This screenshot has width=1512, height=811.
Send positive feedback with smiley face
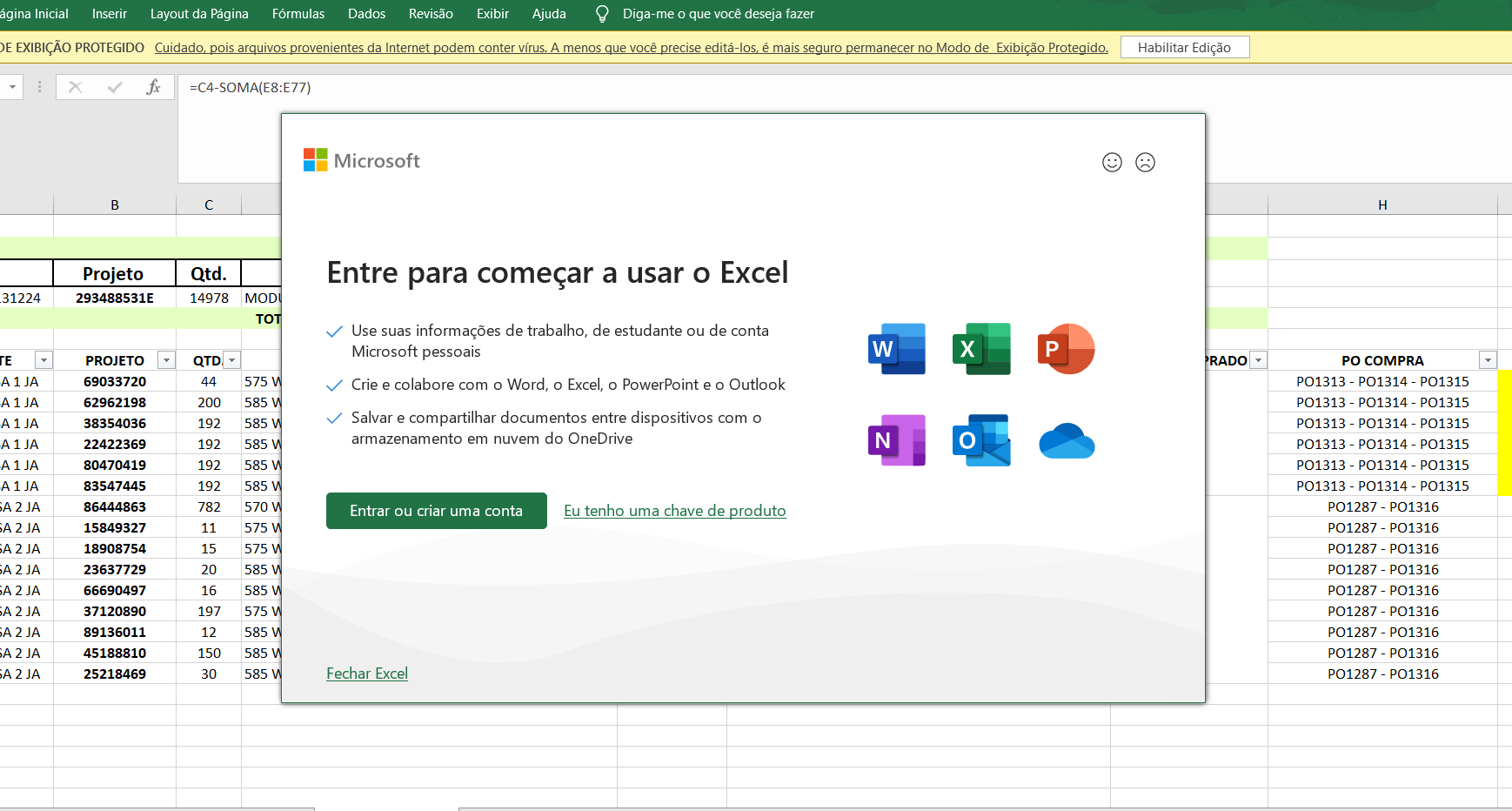(1112, 163)
